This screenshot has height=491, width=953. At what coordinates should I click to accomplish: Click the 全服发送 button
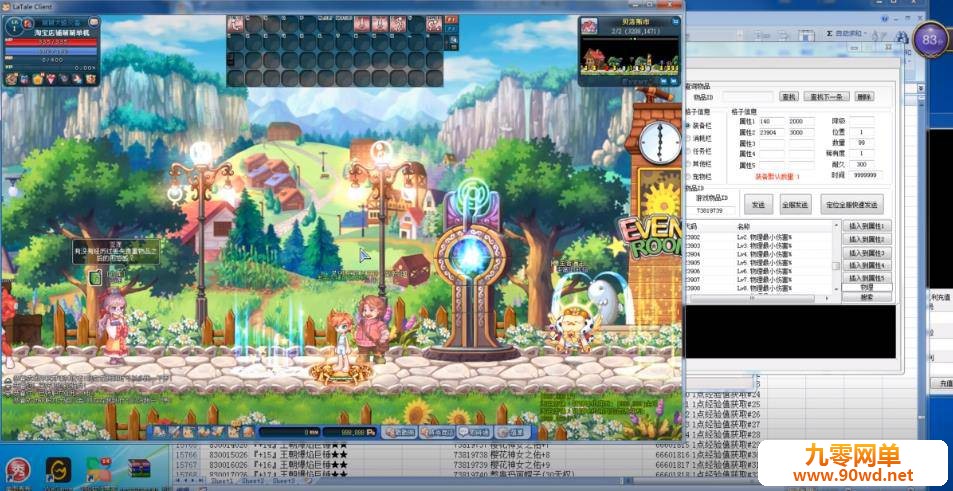coord(795,205)
